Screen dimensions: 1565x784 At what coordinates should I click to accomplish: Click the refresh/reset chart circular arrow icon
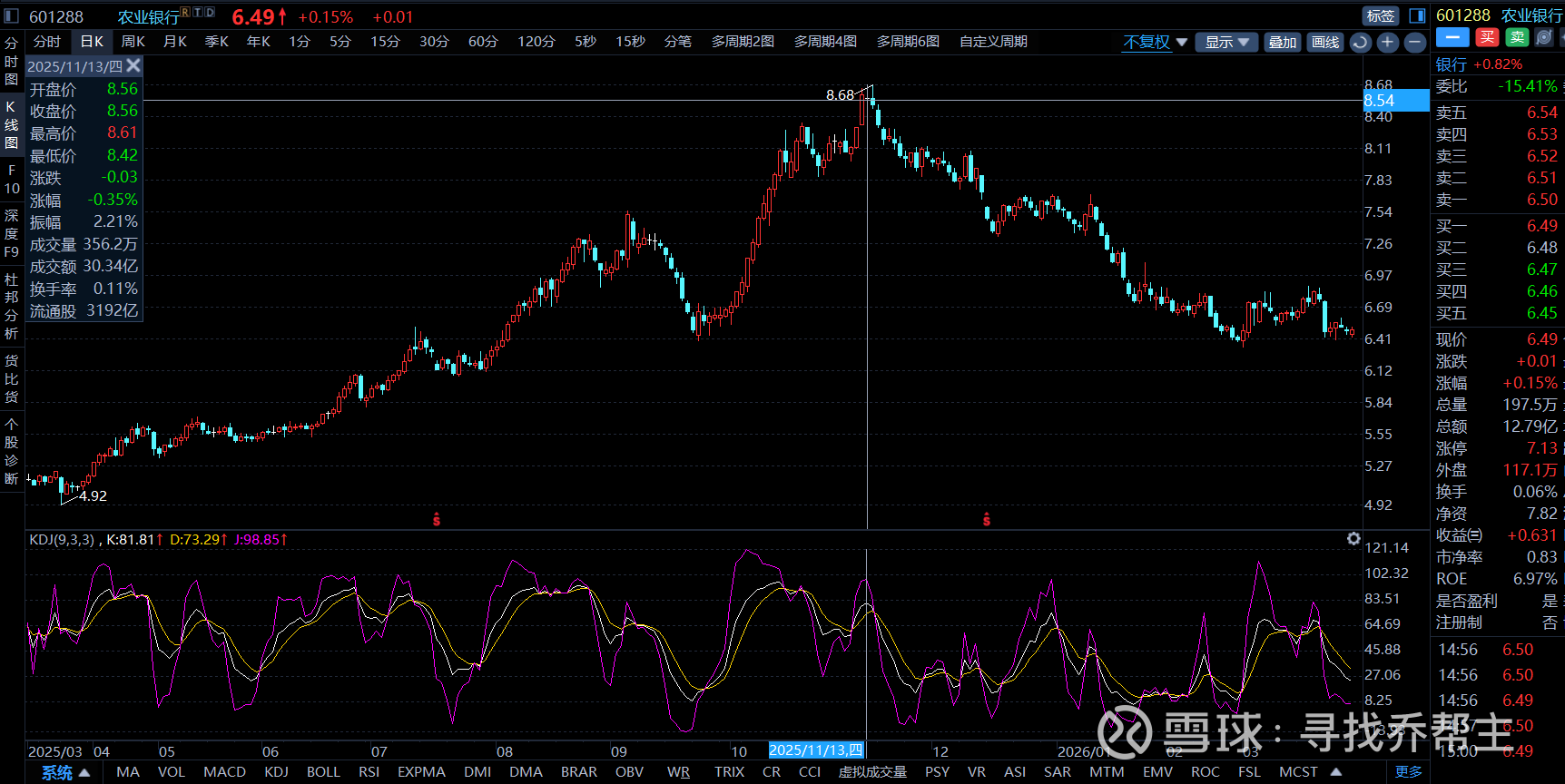tap(1360, 43)
